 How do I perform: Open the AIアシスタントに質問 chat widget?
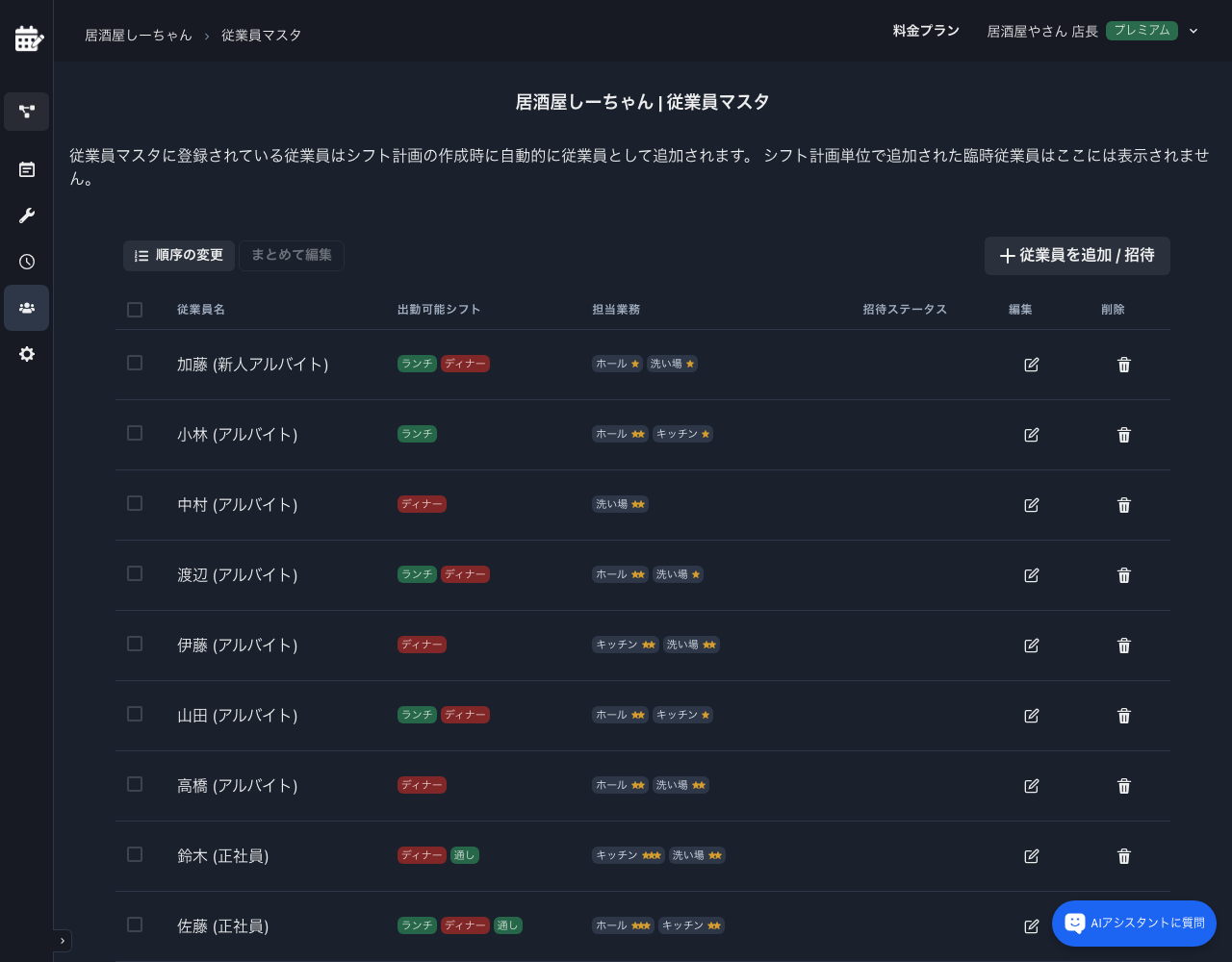(x=1134, y=923)
